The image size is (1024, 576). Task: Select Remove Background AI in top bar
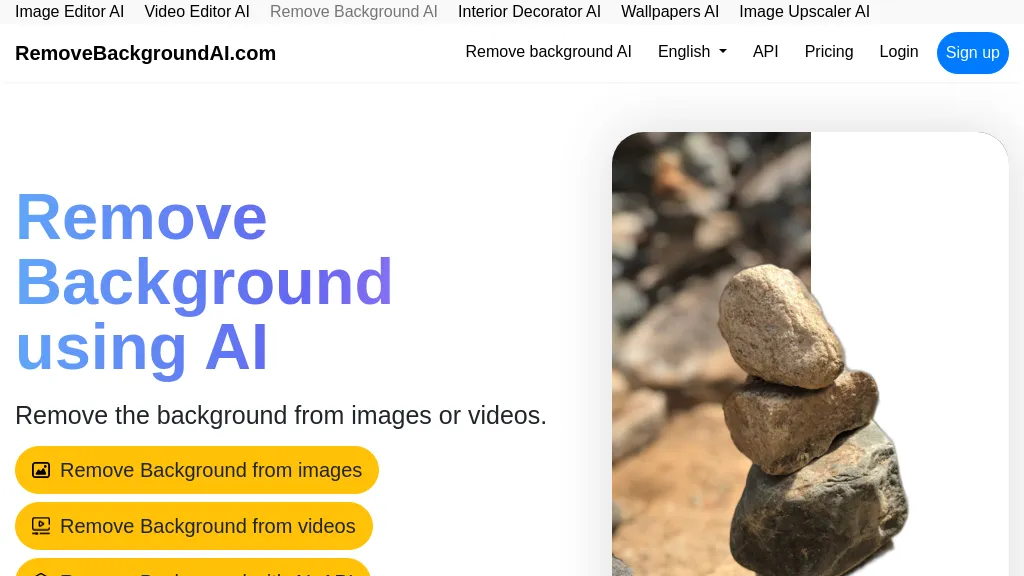[353, 12]
